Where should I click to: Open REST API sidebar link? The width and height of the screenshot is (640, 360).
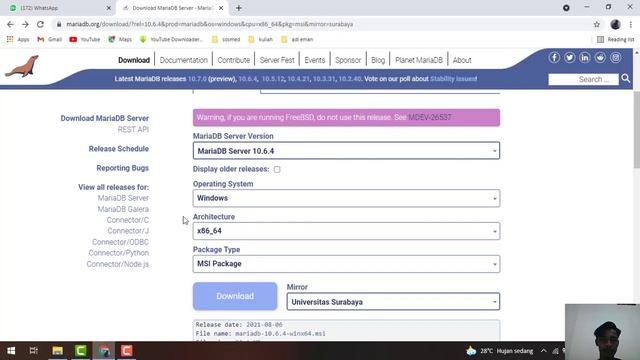point(133,129)
